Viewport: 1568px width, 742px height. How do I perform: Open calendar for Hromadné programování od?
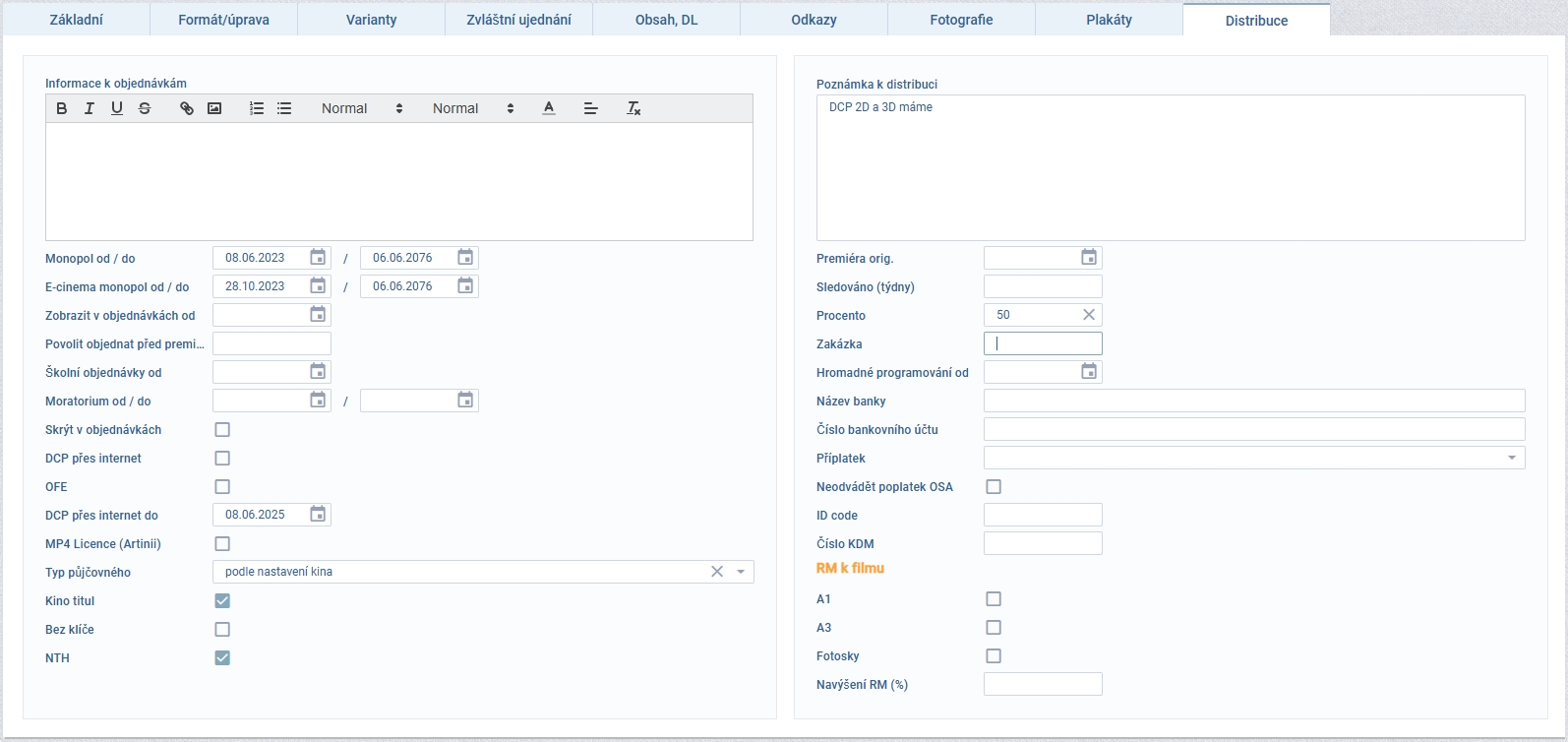point(1089,372)
